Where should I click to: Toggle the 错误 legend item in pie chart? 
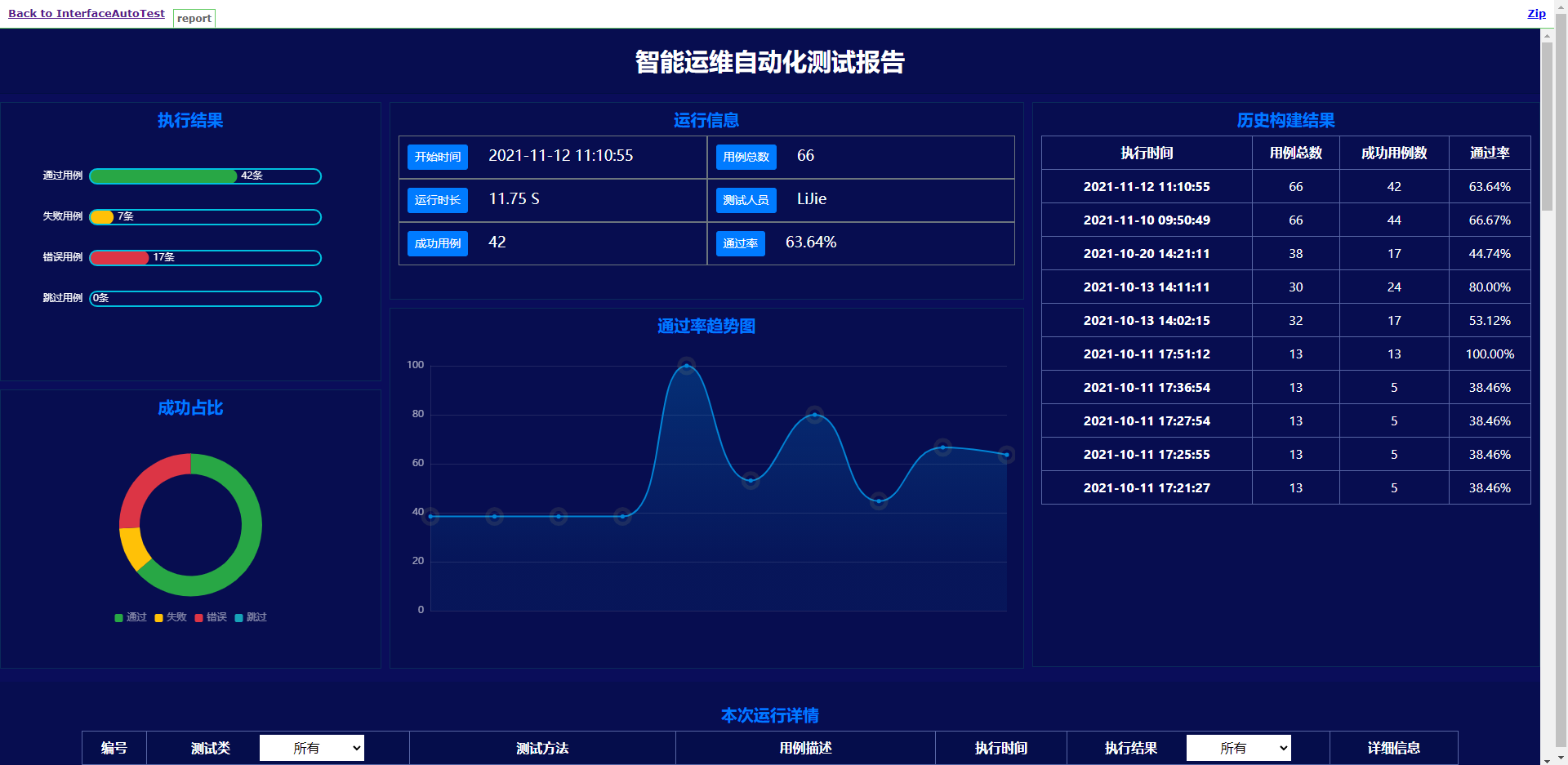tap(211, 617)
